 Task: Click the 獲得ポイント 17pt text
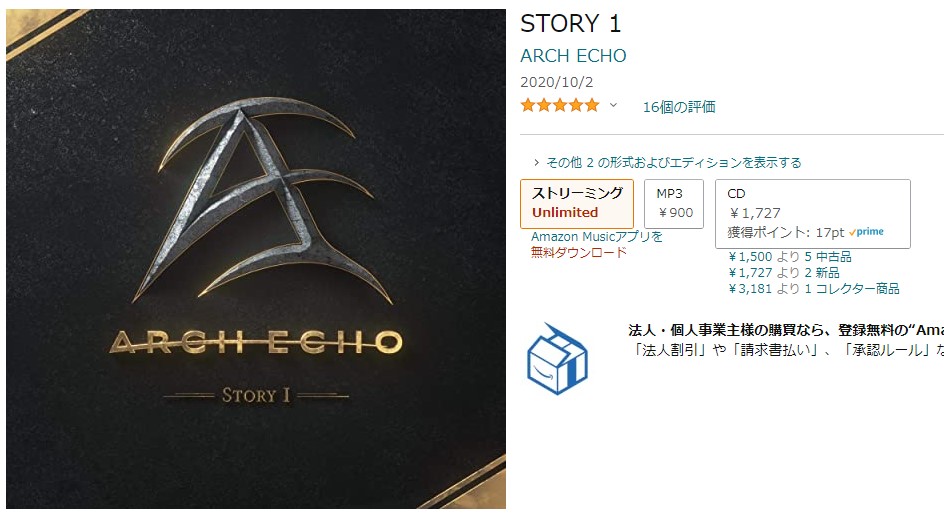pos(786,232)
